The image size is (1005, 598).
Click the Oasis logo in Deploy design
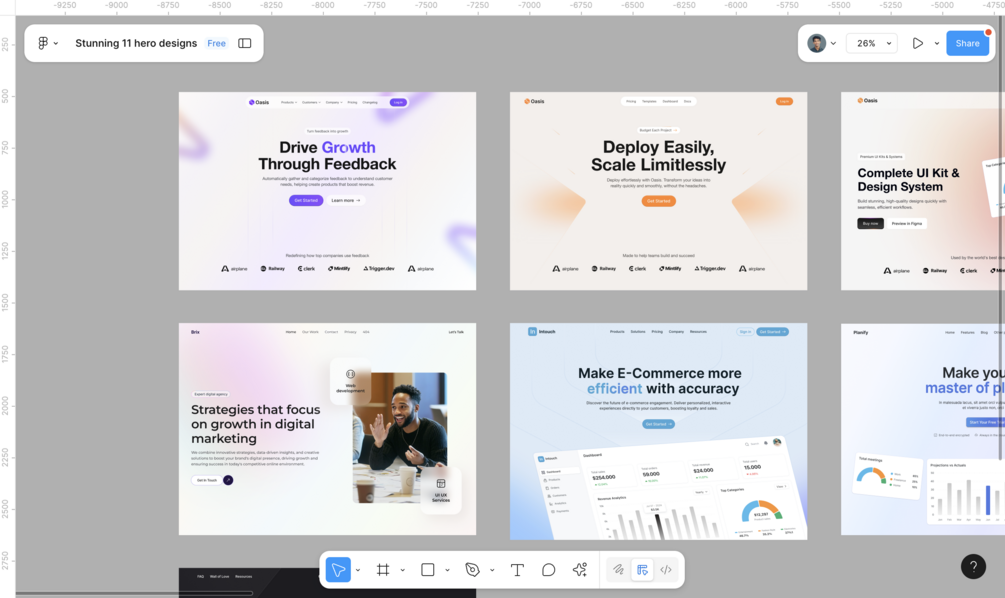534,101
